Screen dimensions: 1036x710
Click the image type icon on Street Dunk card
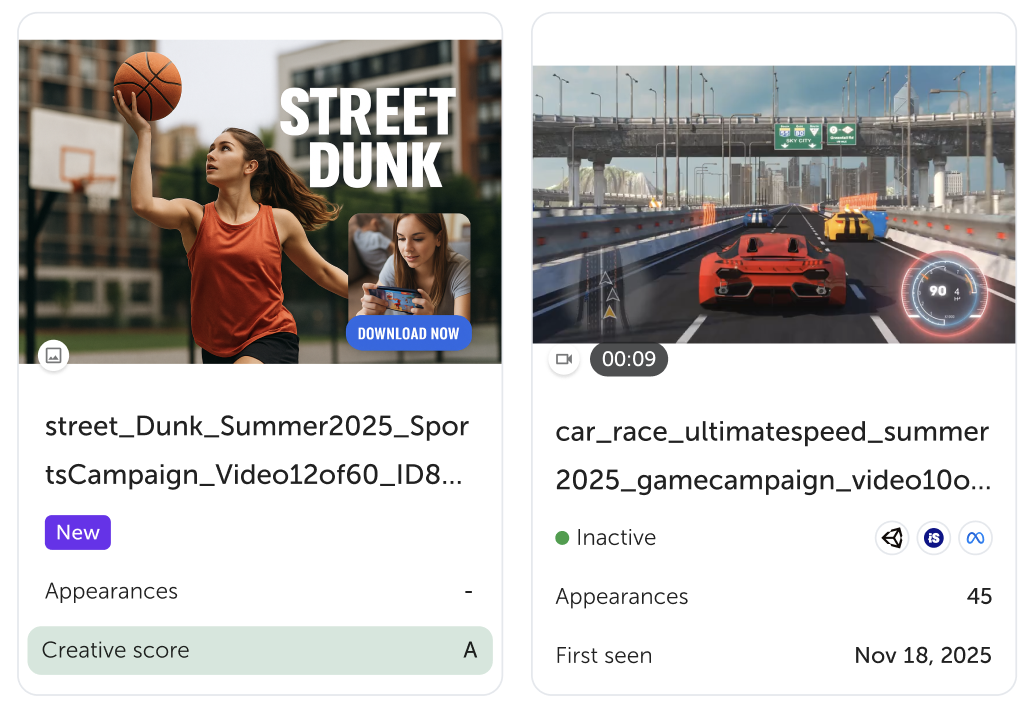pos(54,355)
